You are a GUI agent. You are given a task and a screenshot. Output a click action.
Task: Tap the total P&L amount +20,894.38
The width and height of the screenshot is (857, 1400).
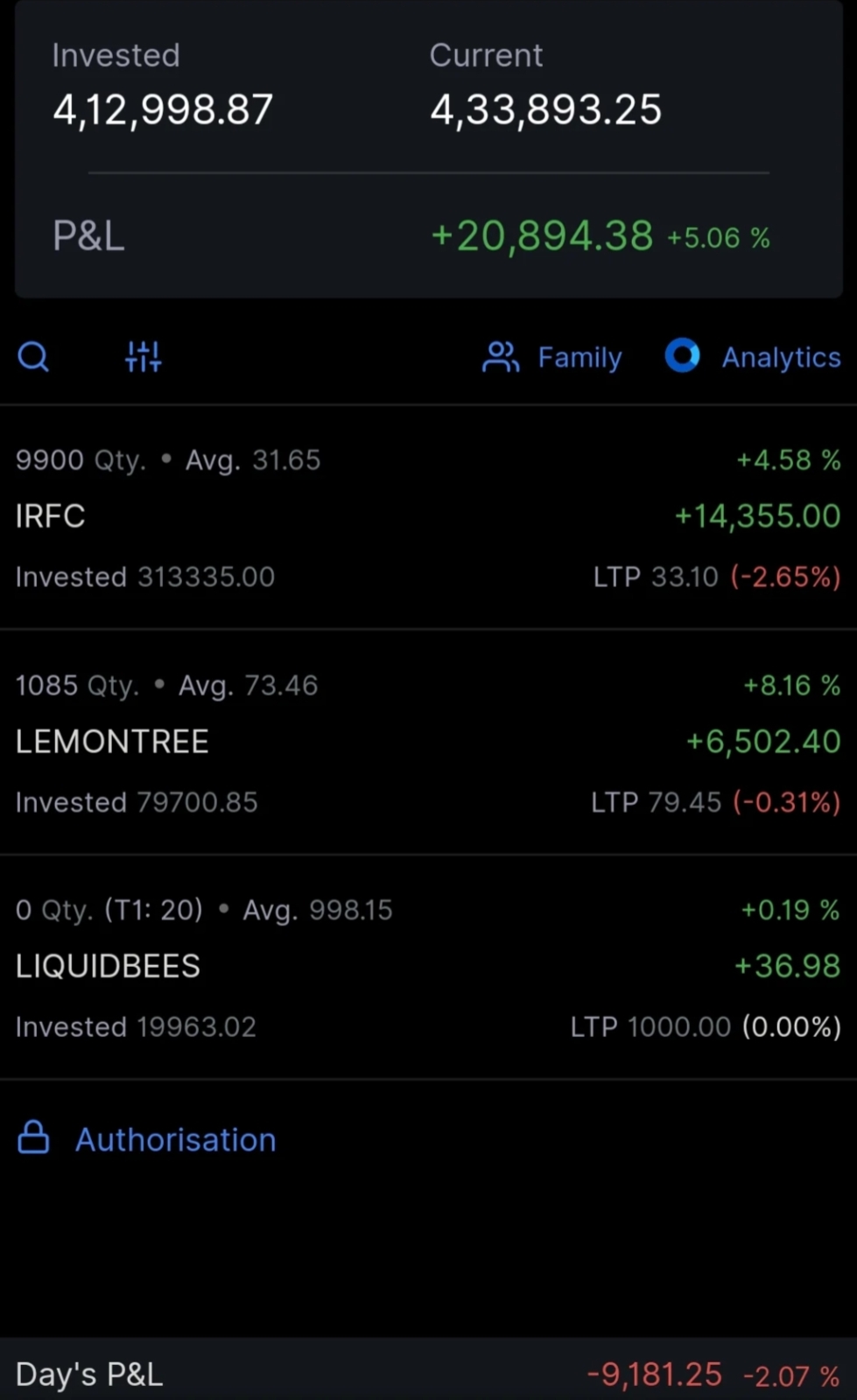(542, 236)
